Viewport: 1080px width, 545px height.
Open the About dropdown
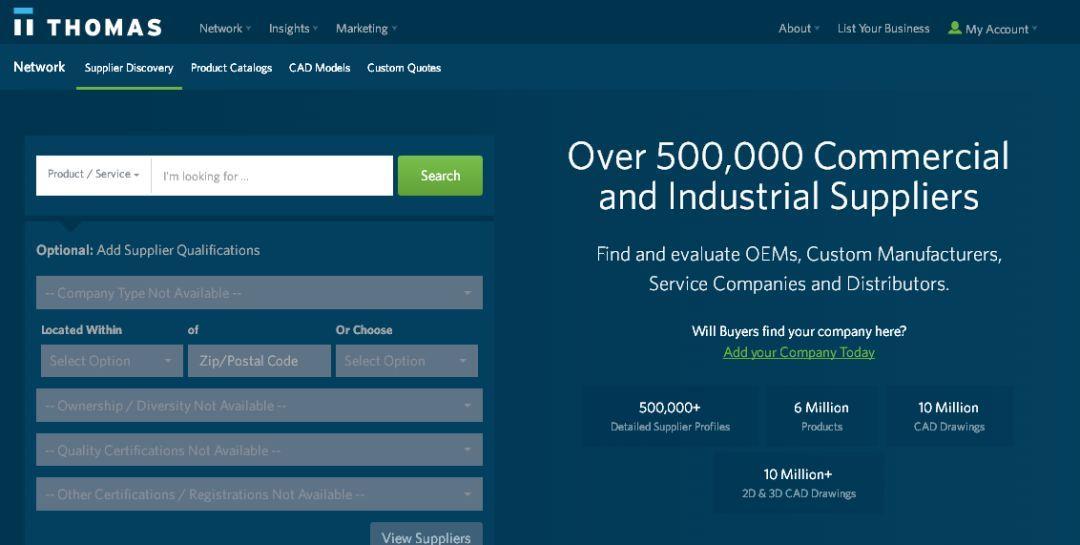[x=798, y=28]
